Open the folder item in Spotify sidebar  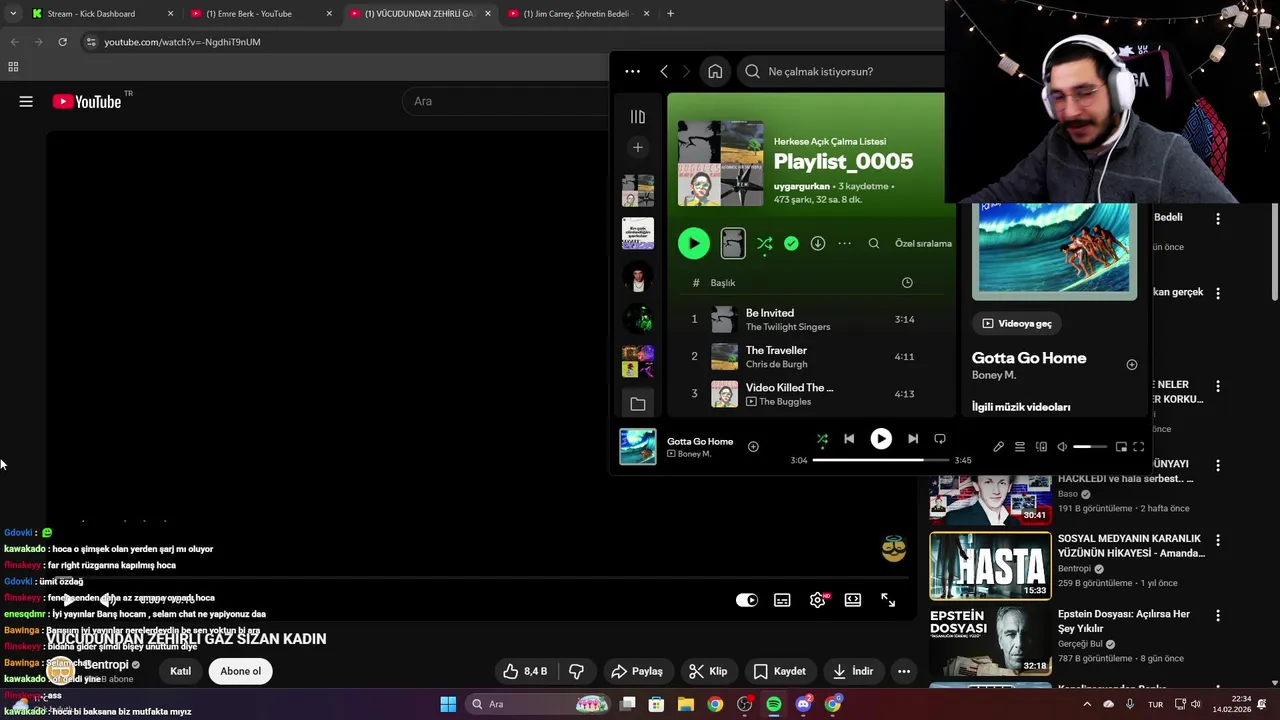(x=638, y=404)
